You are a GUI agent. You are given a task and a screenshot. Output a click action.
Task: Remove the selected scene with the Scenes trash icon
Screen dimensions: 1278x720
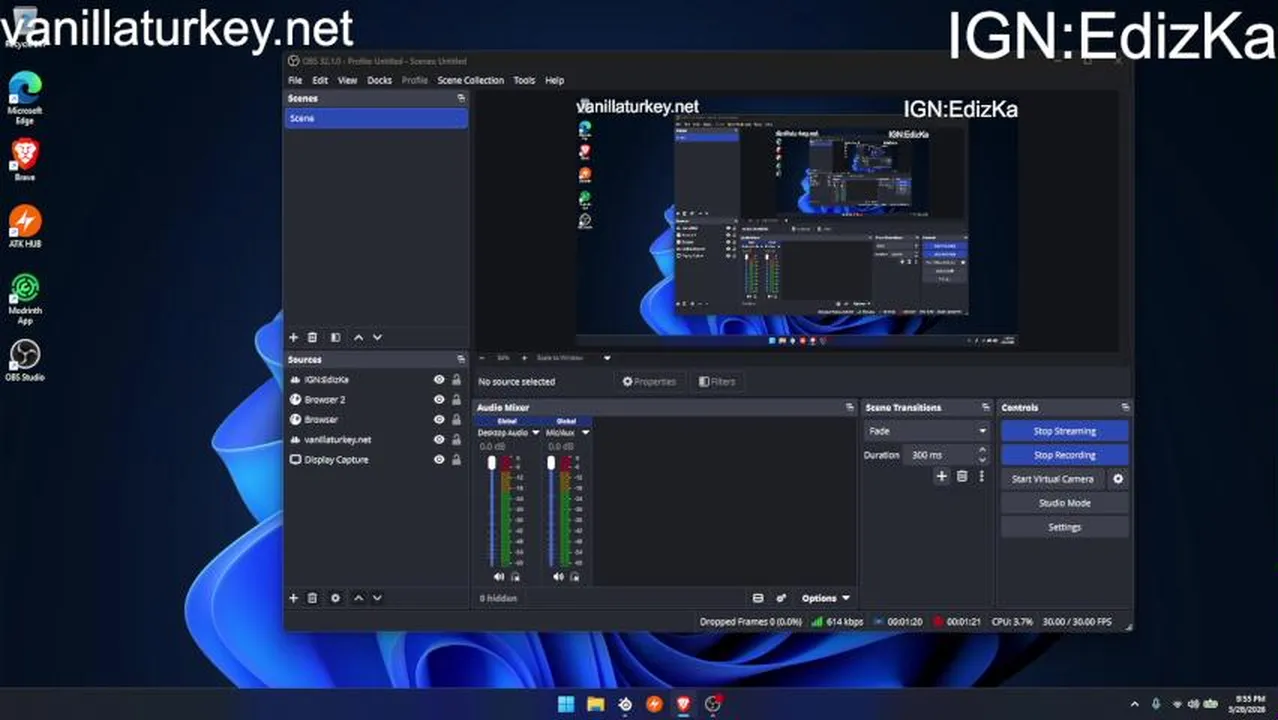(312, 338)
